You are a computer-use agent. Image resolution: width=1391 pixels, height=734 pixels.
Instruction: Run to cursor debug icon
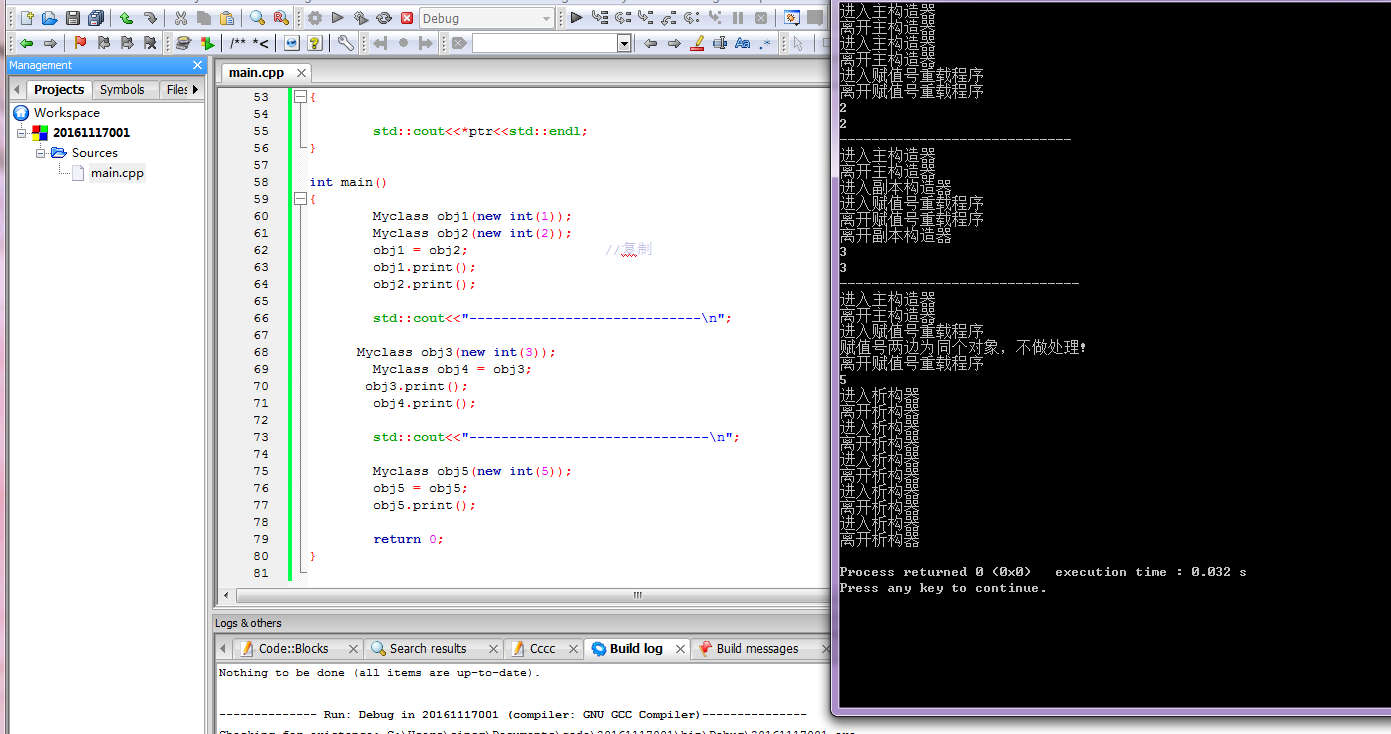(599, 18)
